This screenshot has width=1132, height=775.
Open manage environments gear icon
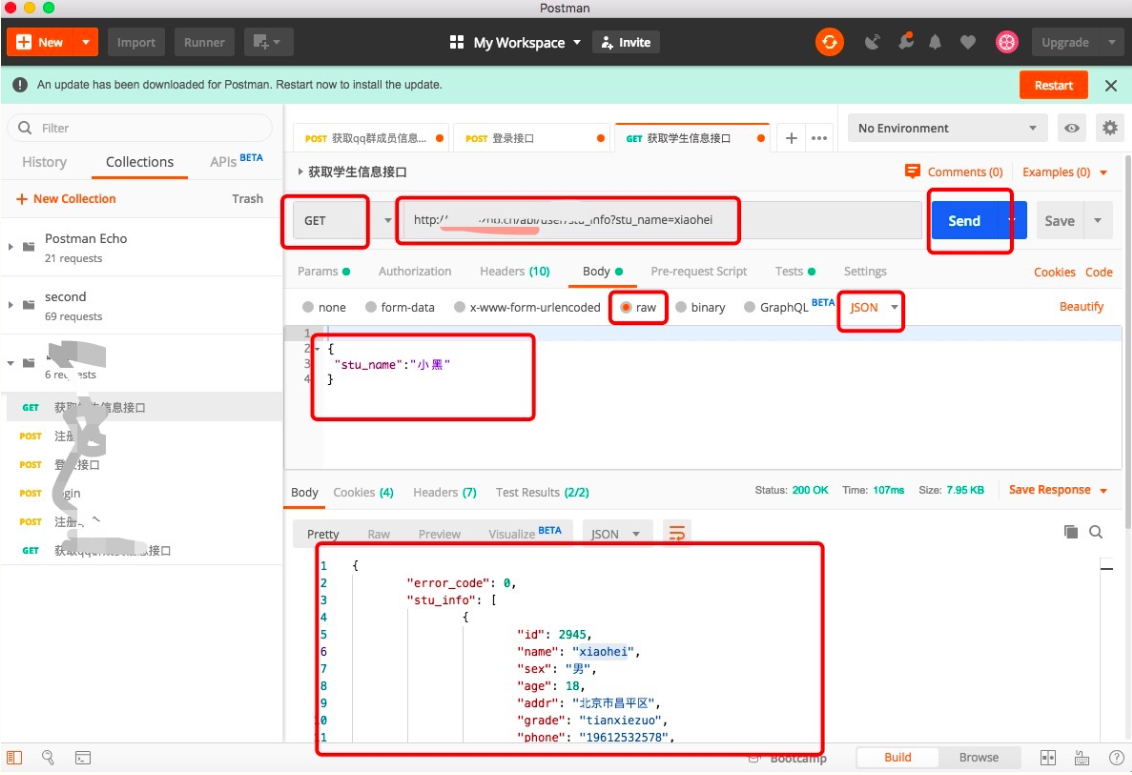pos(1110,128)
